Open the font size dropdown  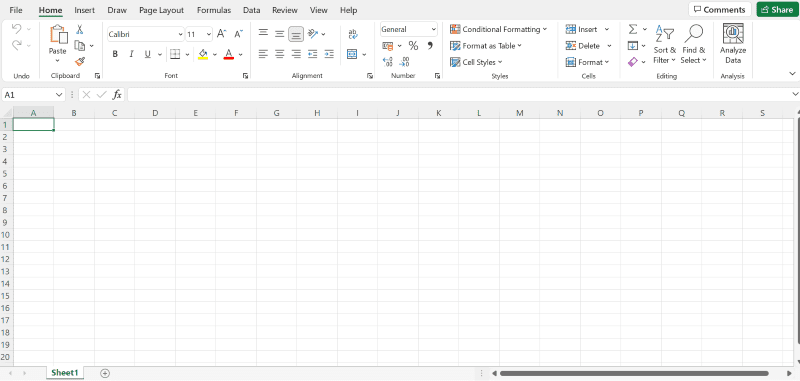tap(209, 34)
